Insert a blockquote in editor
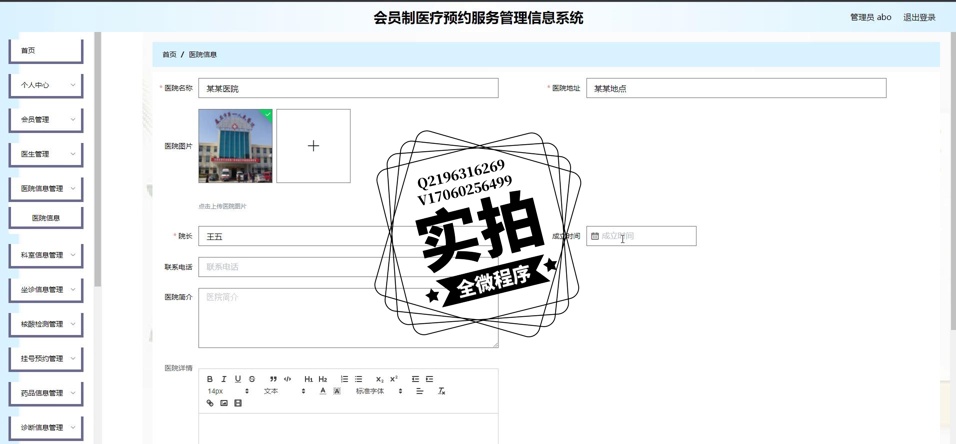 [273, 379]
